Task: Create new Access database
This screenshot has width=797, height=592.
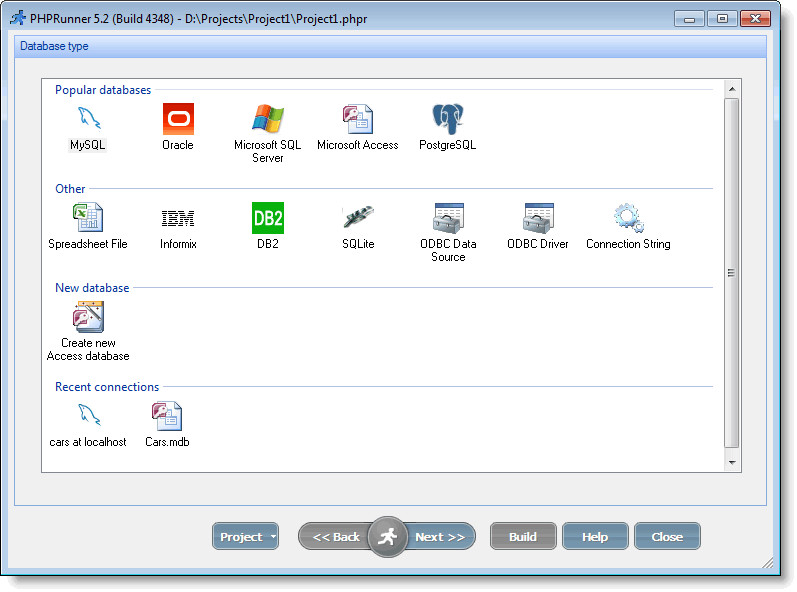Action: tap(88, 317)
